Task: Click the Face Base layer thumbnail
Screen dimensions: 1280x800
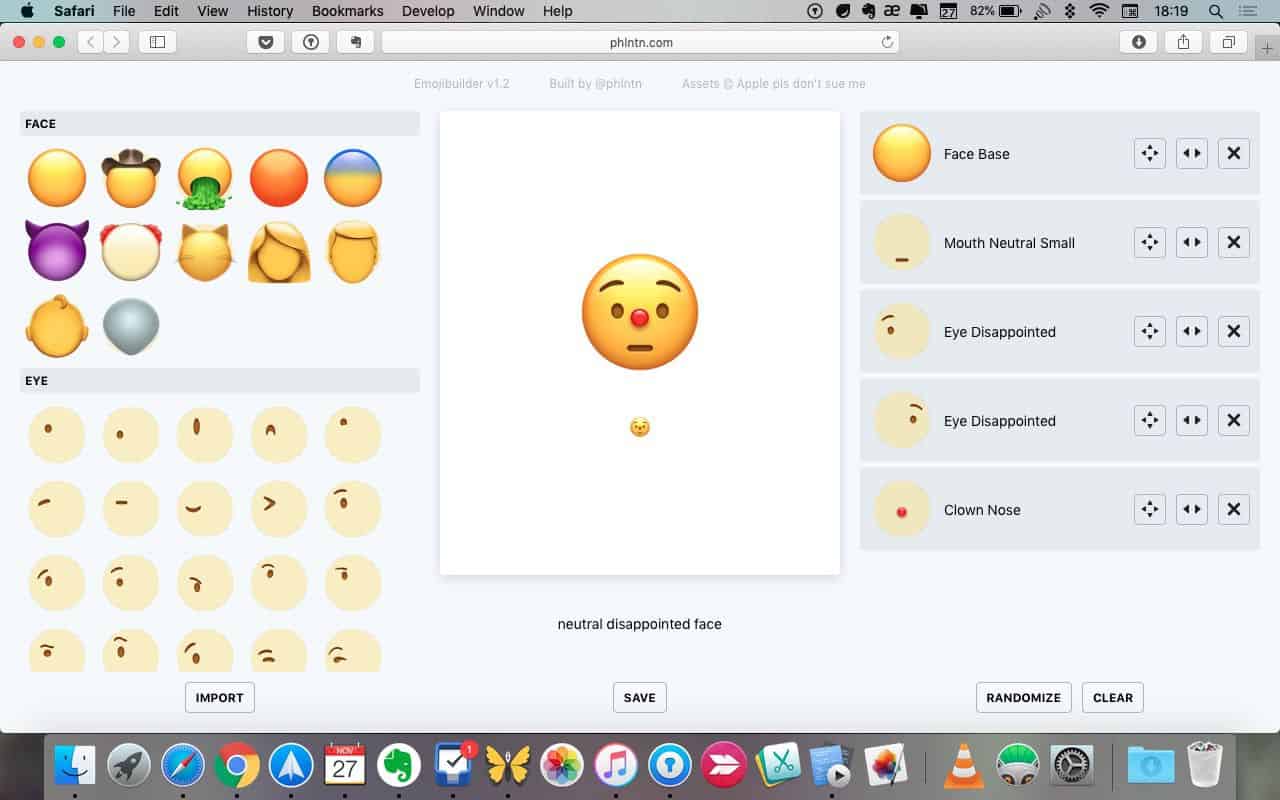Action: [902, 153]
